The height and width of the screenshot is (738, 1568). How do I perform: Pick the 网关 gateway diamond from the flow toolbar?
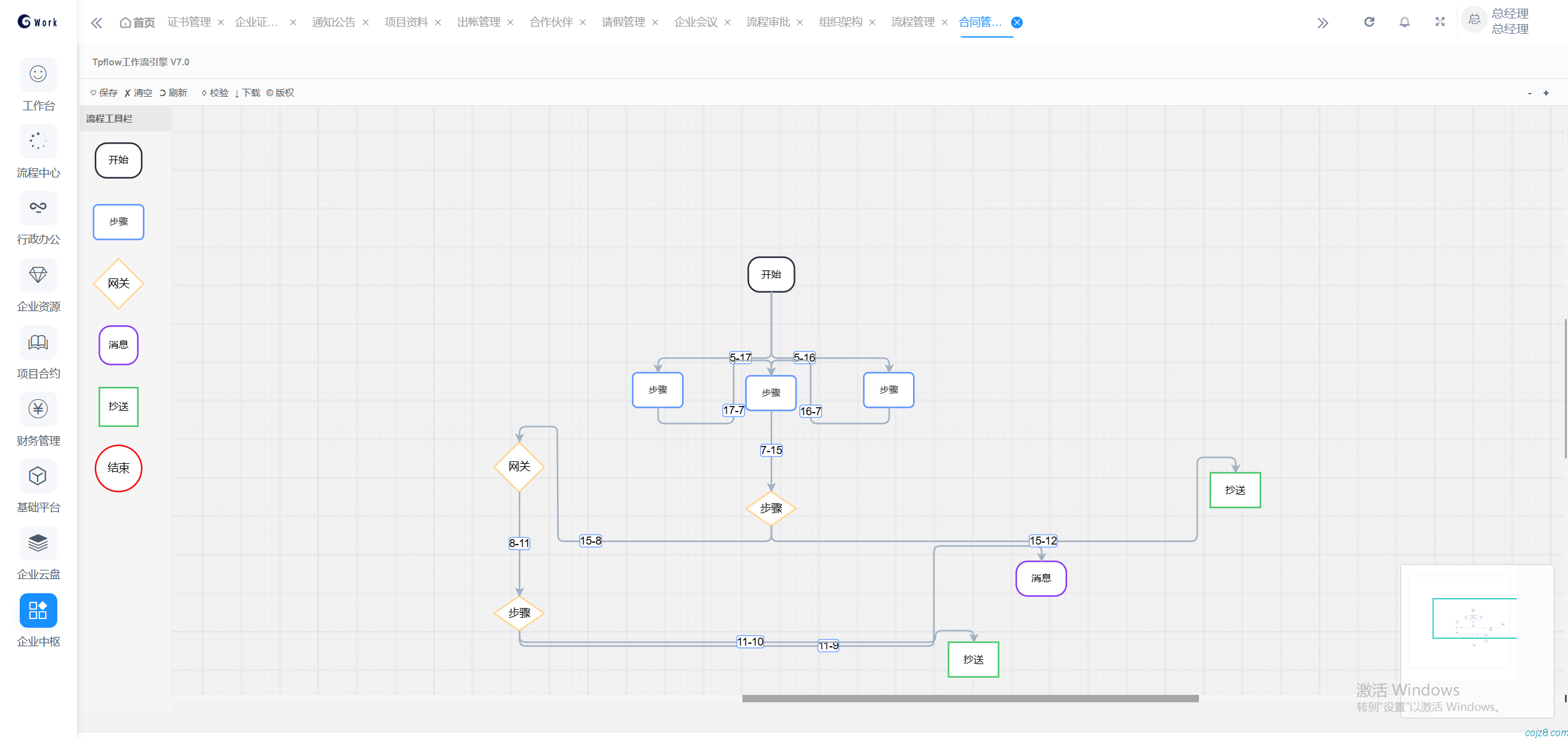point(118,283)
